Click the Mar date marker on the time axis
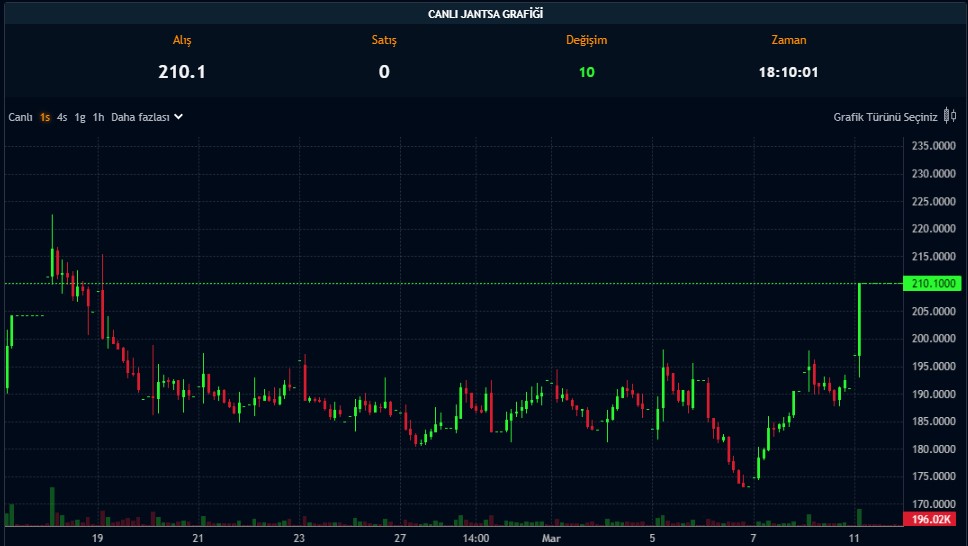Image resolution: width=968 pixels, height=546 pixels. 551,538
